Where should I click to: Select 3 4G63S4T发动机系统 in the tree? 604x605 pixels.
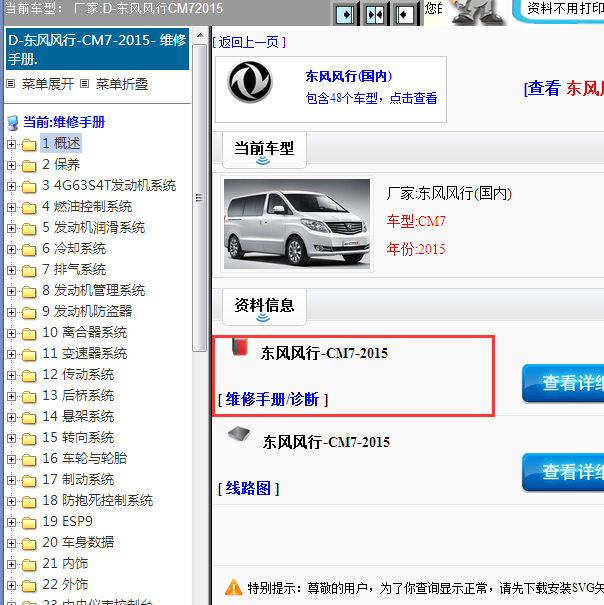109,186
